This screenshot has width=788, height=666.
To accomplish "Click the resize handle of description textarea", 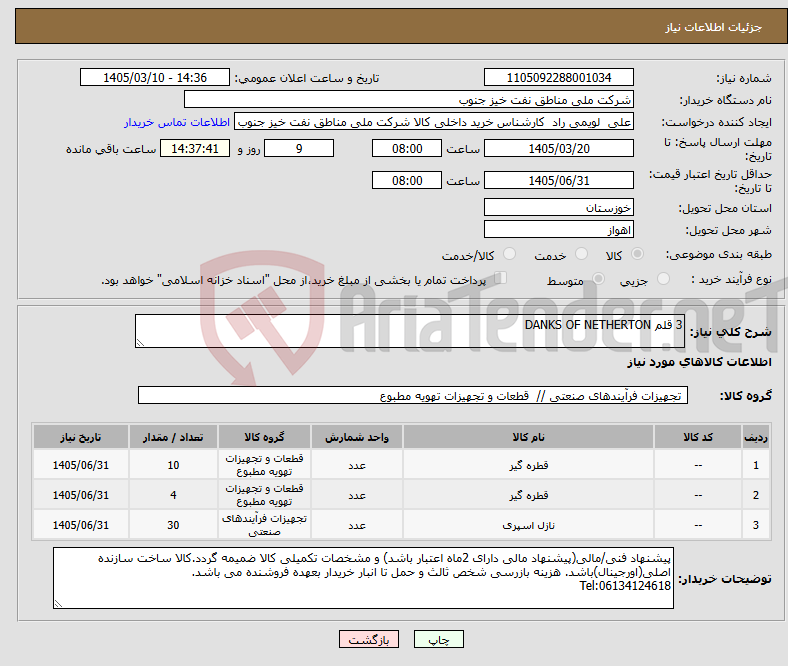I will [140, 343].
